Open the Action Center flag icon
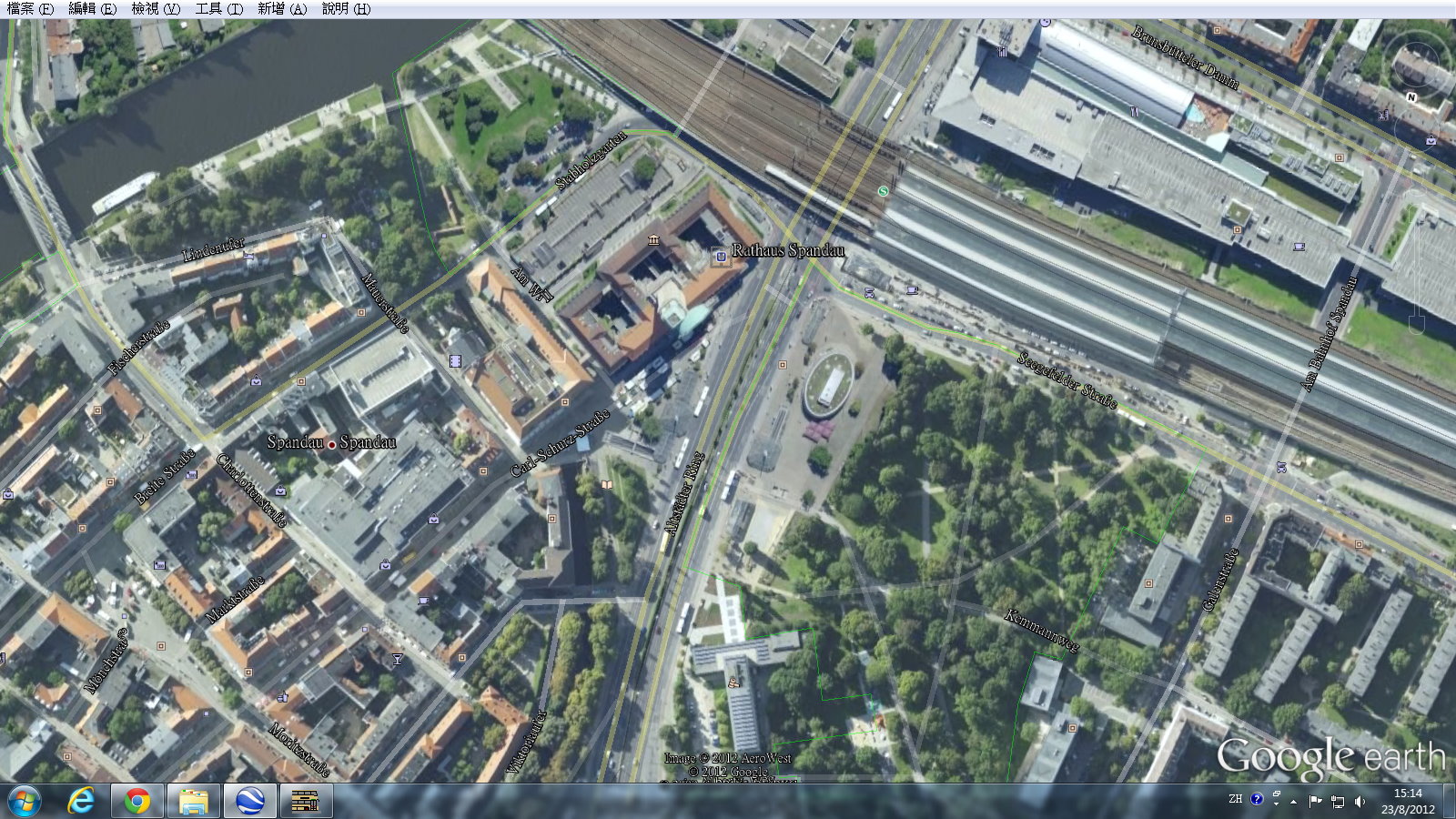 (1315, 801)
